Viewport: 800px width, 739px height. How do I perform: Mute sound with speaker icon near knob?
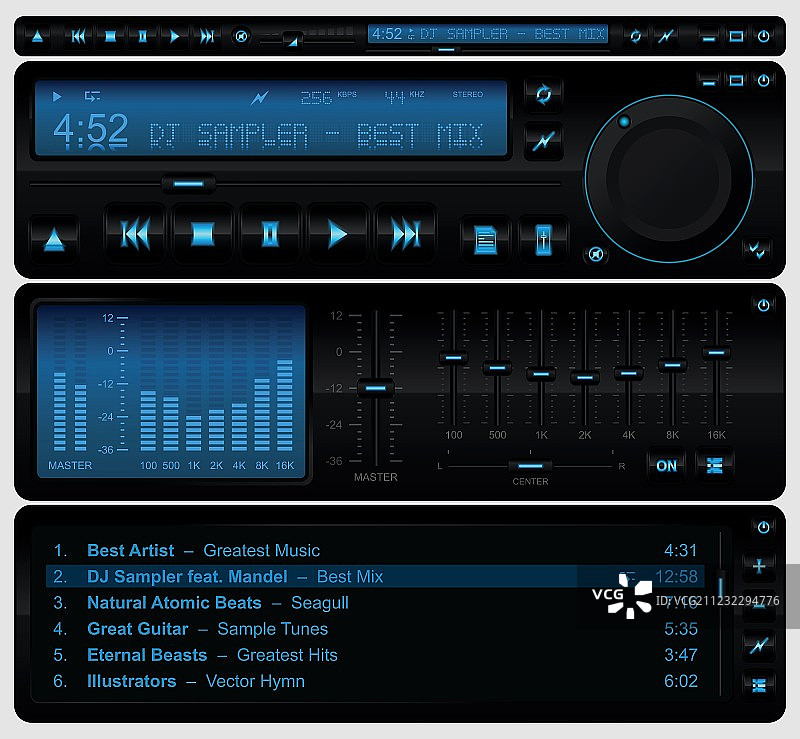595,254
